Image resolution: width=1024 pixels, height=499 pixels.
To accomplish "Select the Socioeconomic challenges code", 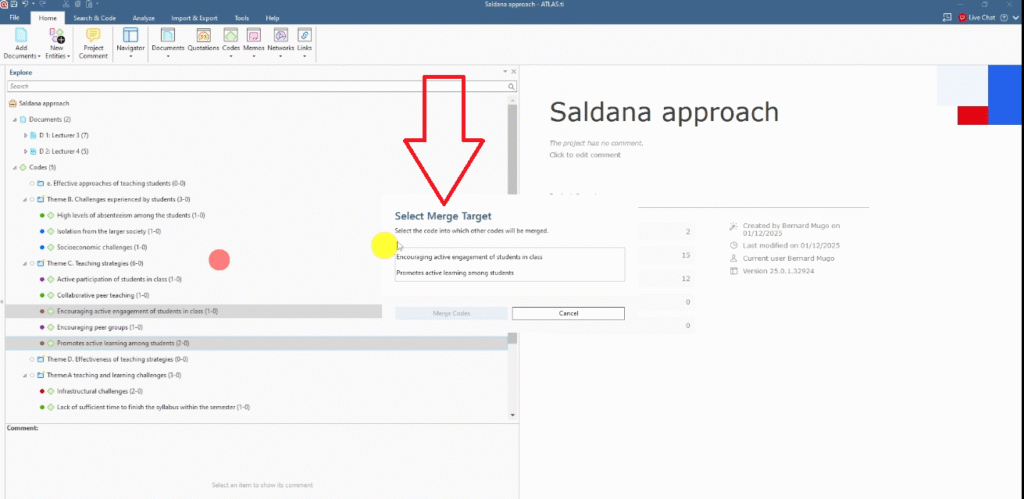I will click(102, 247).
